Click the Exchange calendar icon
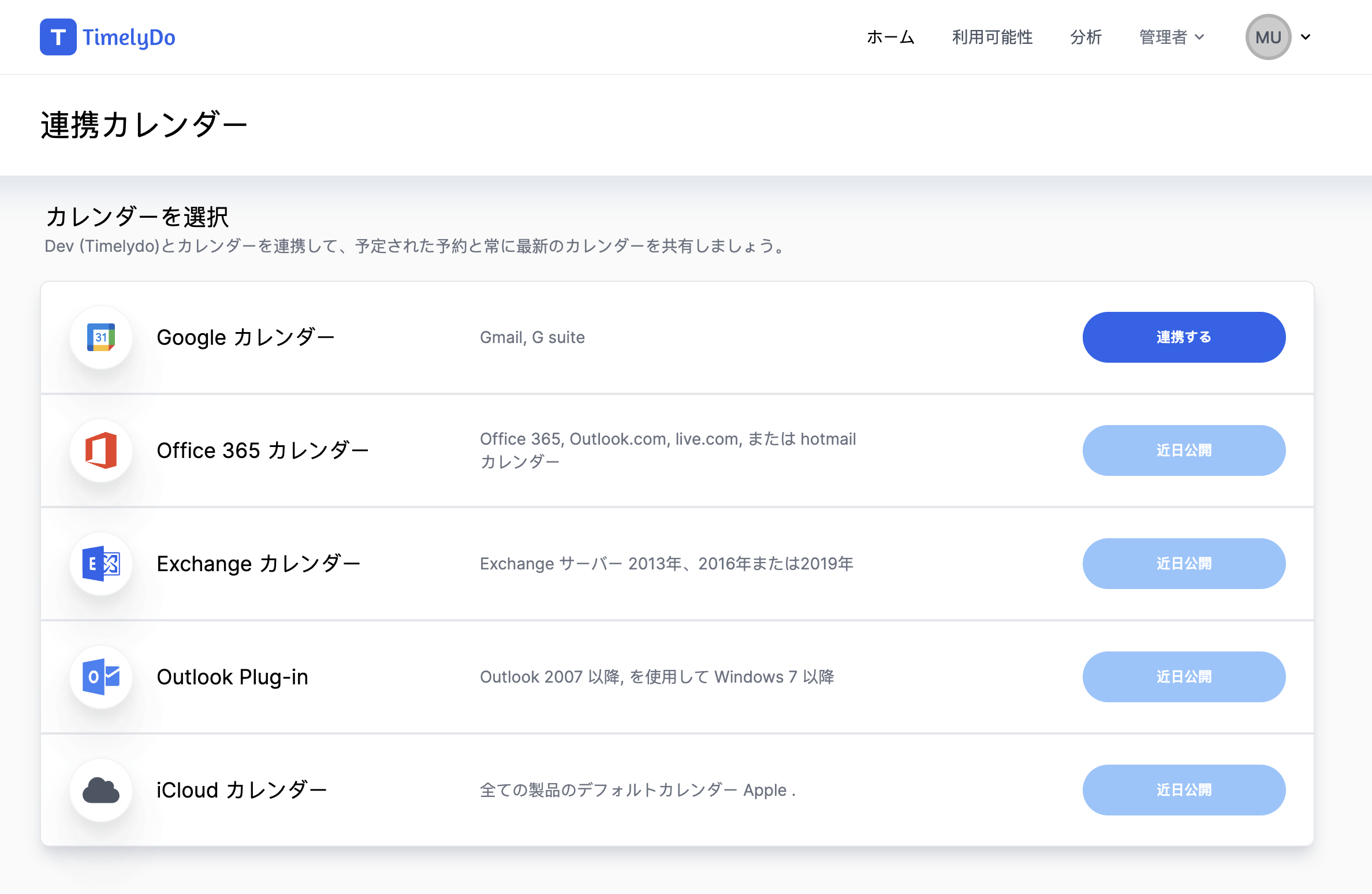Image resolution: width=1372 pixels, height=894 pixels. point(101,564)
